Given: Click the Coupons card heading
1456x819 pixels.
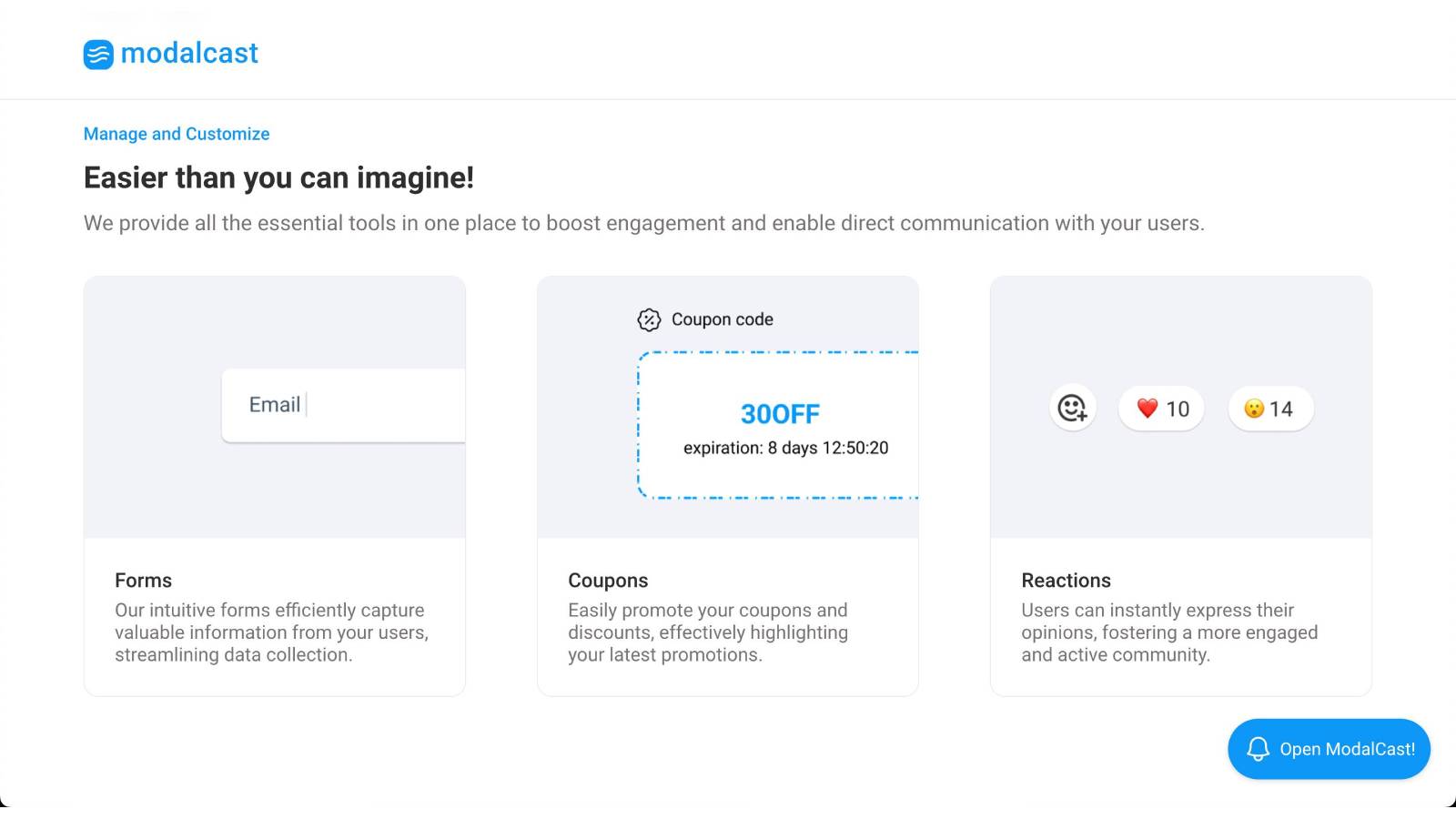Looking at the screenshot, I should pyautogui.click(x=608, y=581).
